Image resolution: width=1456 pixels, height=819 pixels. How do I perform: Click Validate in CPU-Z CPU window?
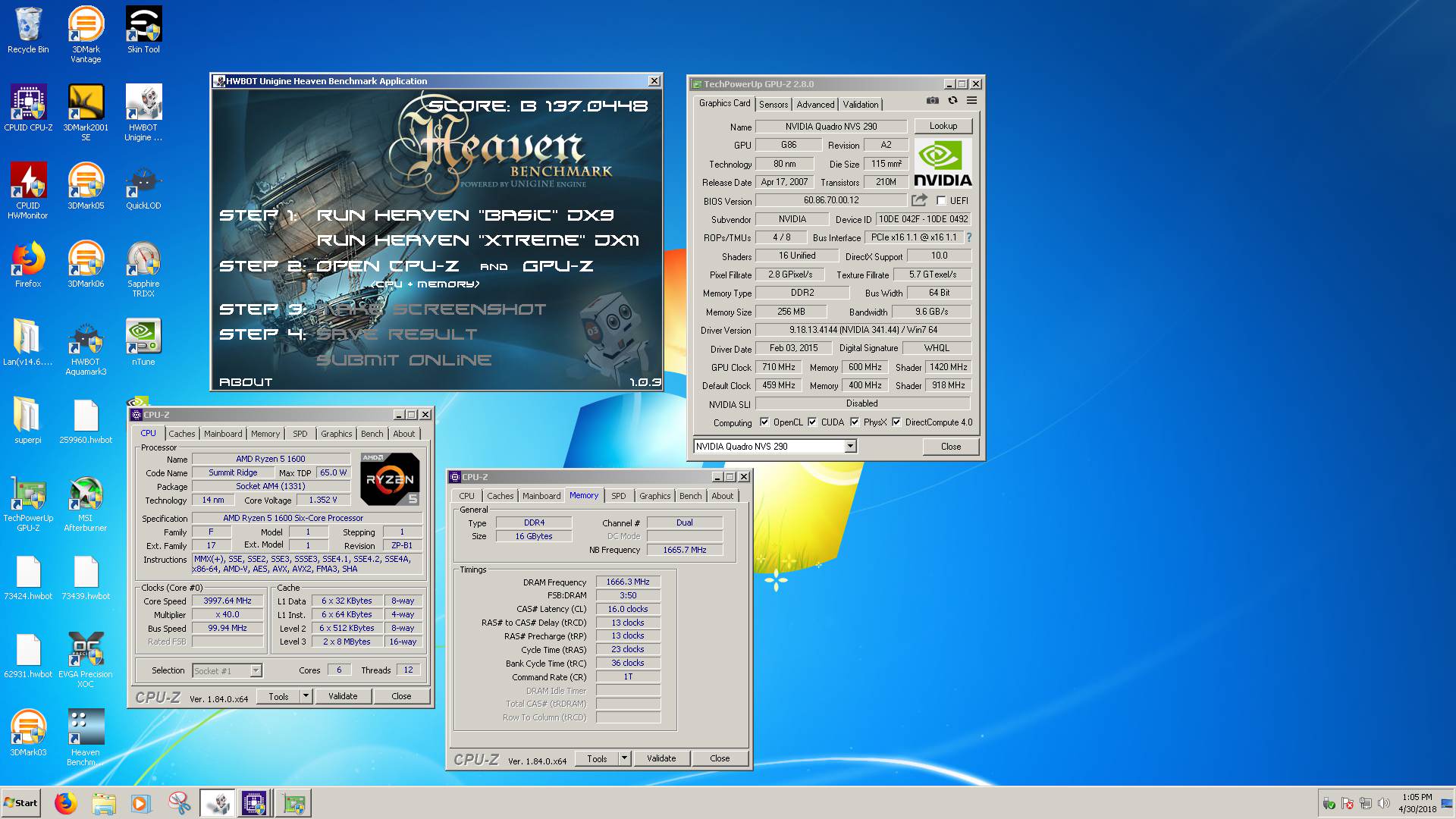(x=343, y=696)
